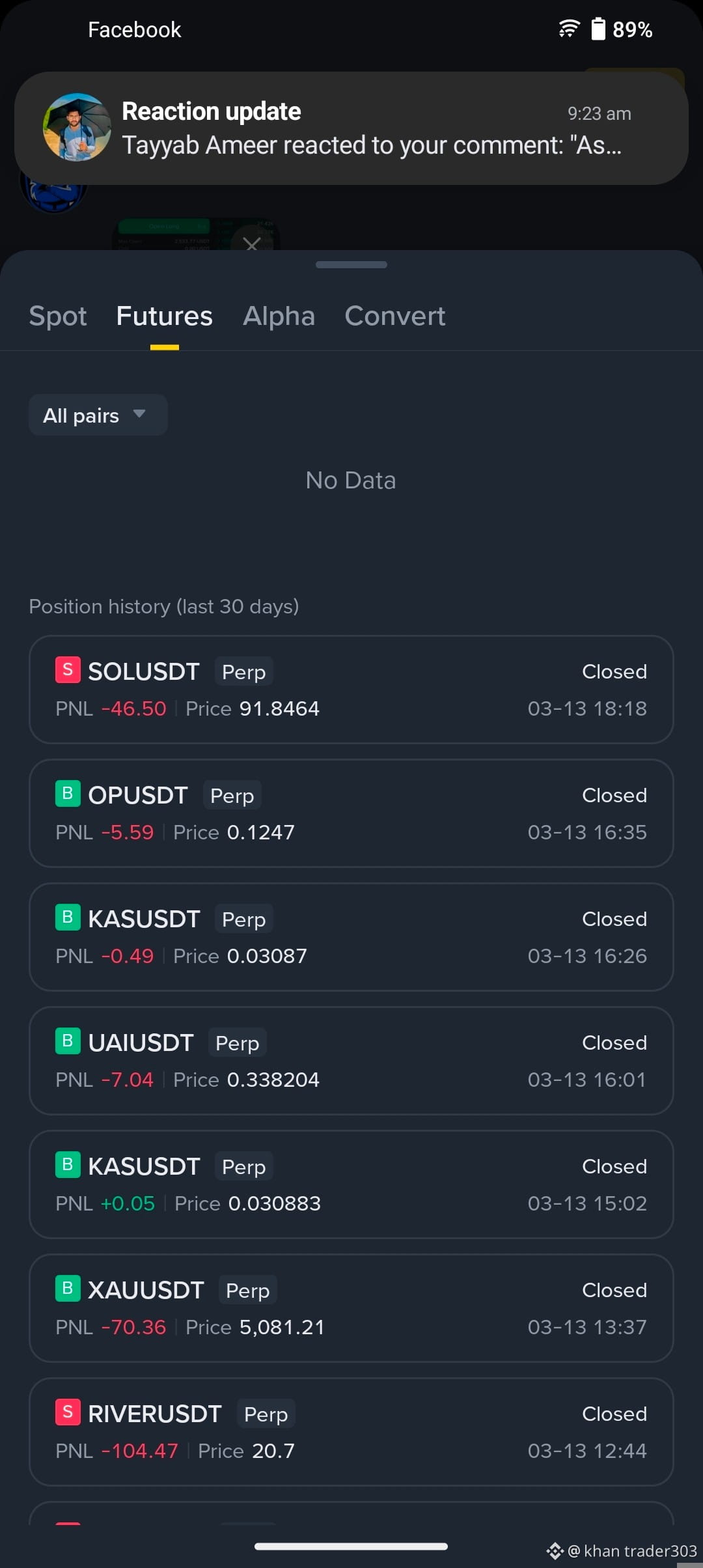Tap the notification profile avatar picture
Viewport: 703px width, 1568px height.
coord(77,127)
